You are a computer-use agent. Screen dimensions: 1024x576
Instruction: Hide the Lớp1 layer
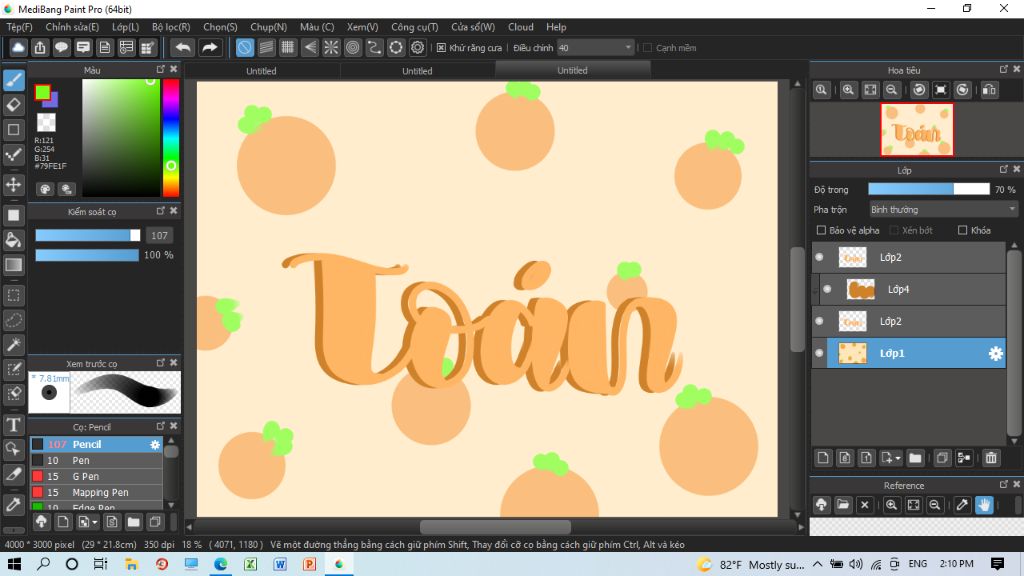click(x=819, y=353)
